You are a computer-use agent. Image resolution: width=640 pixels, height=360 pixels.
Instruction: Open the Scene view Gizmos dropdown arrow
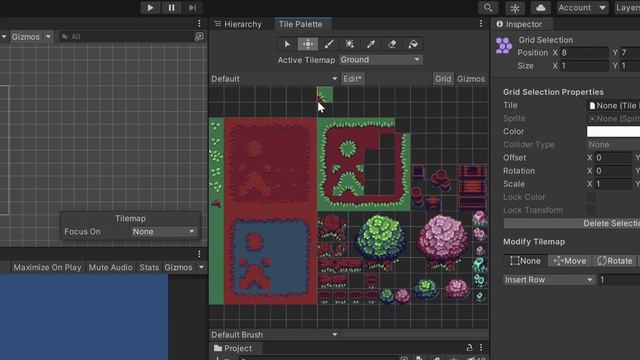click(x=48, y=37)
